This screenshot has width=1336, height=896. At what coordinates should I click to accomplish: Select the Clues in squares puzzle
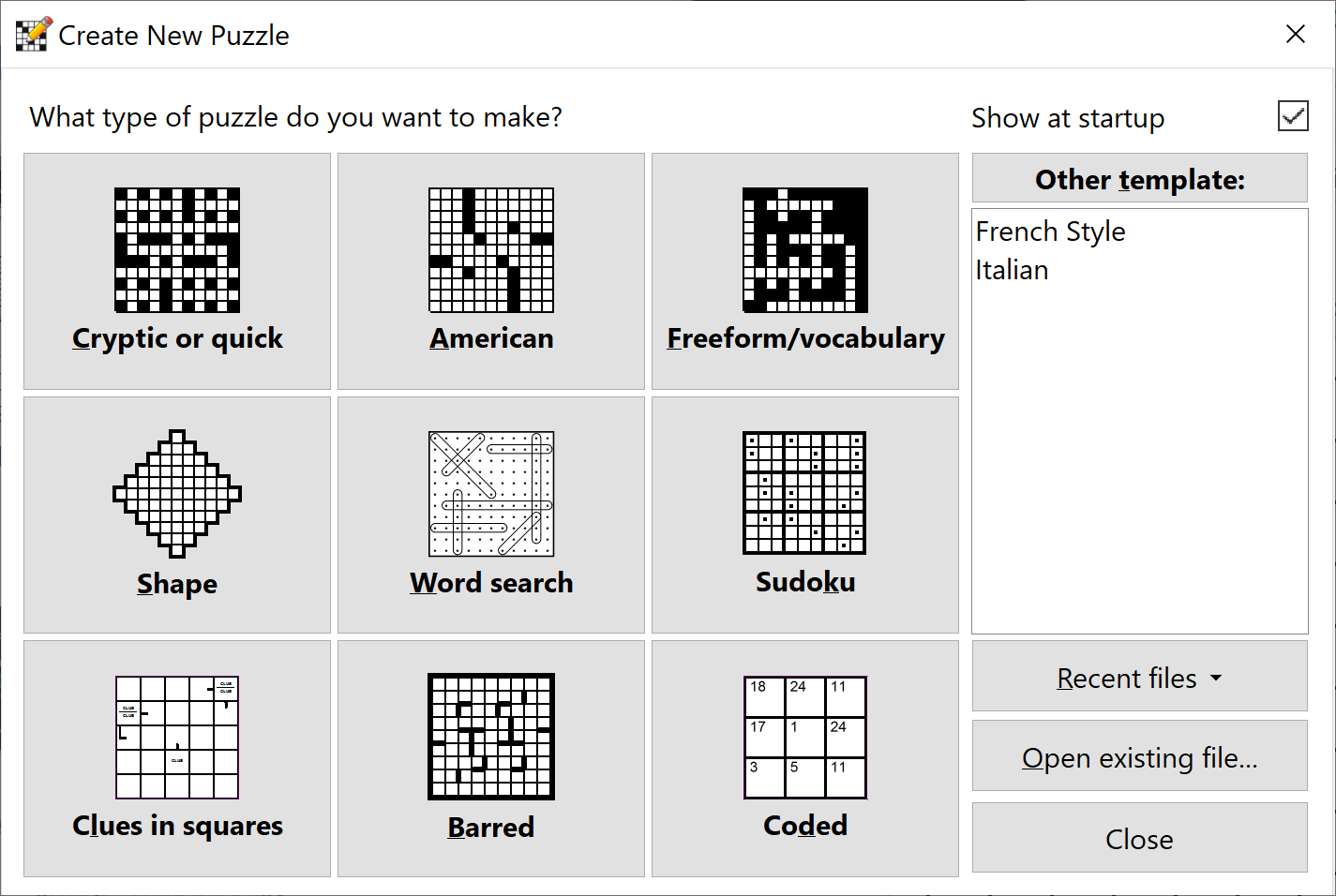coord(176,738)
